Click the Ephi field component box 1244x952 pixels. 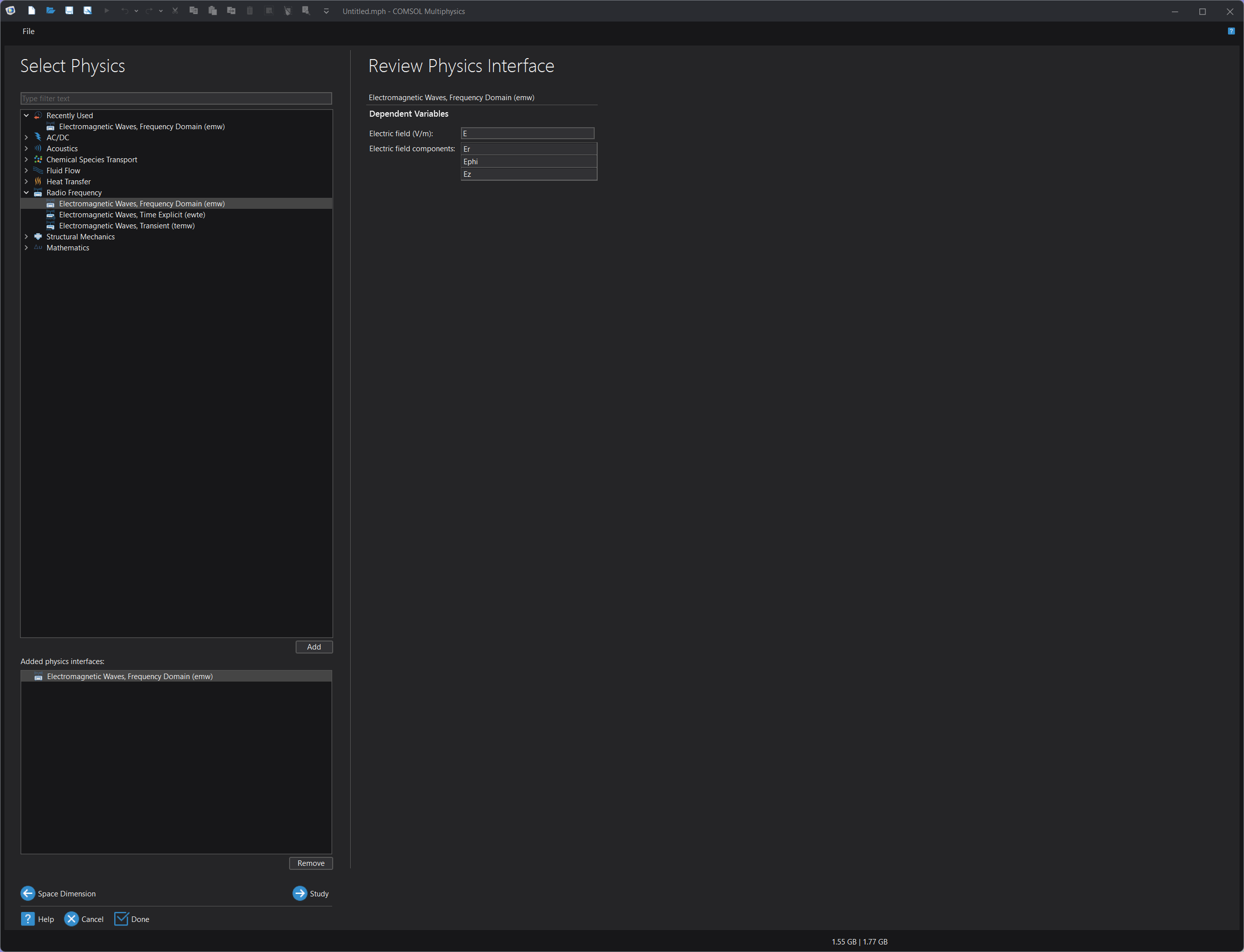[x=529, y=161]
